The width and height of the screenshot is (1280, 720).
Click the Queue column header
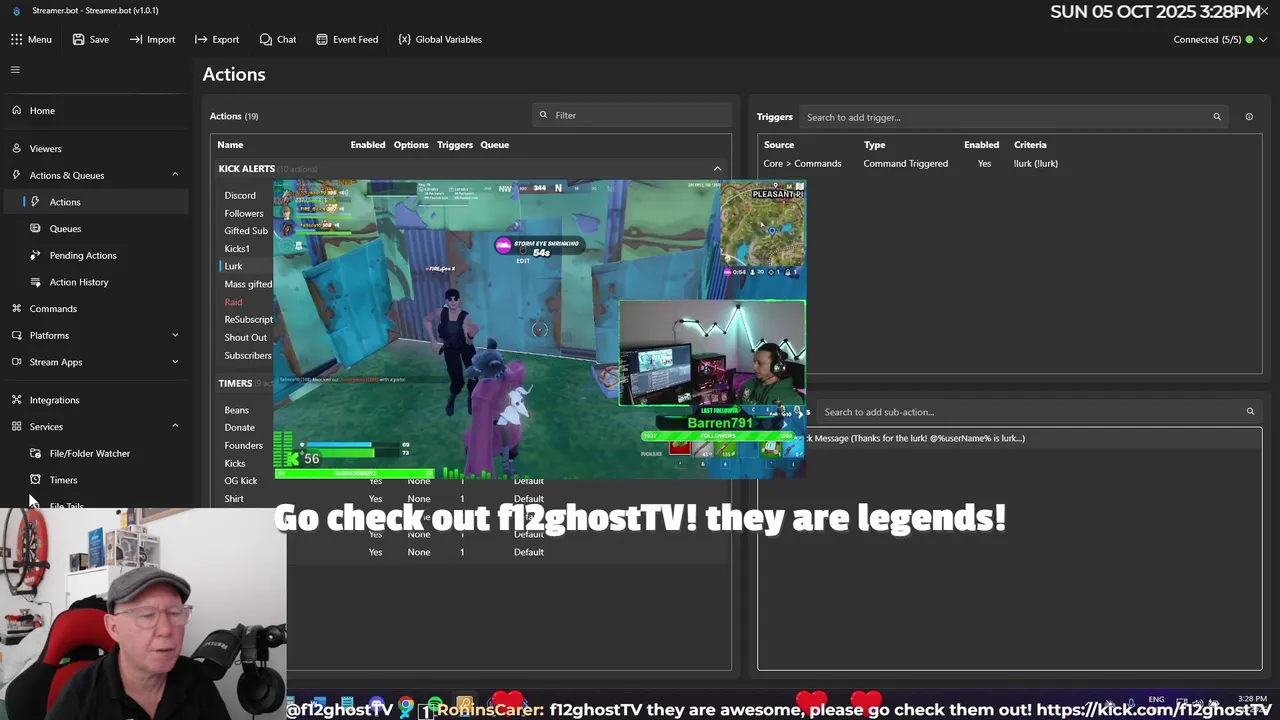click(x=495, y=145)
